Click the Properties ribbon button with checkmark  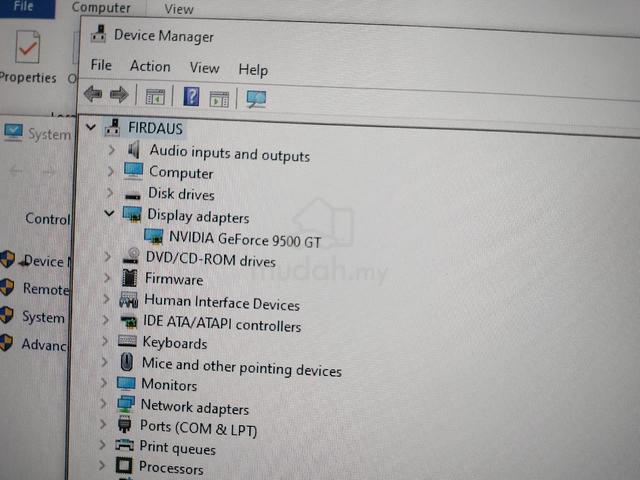27,57
